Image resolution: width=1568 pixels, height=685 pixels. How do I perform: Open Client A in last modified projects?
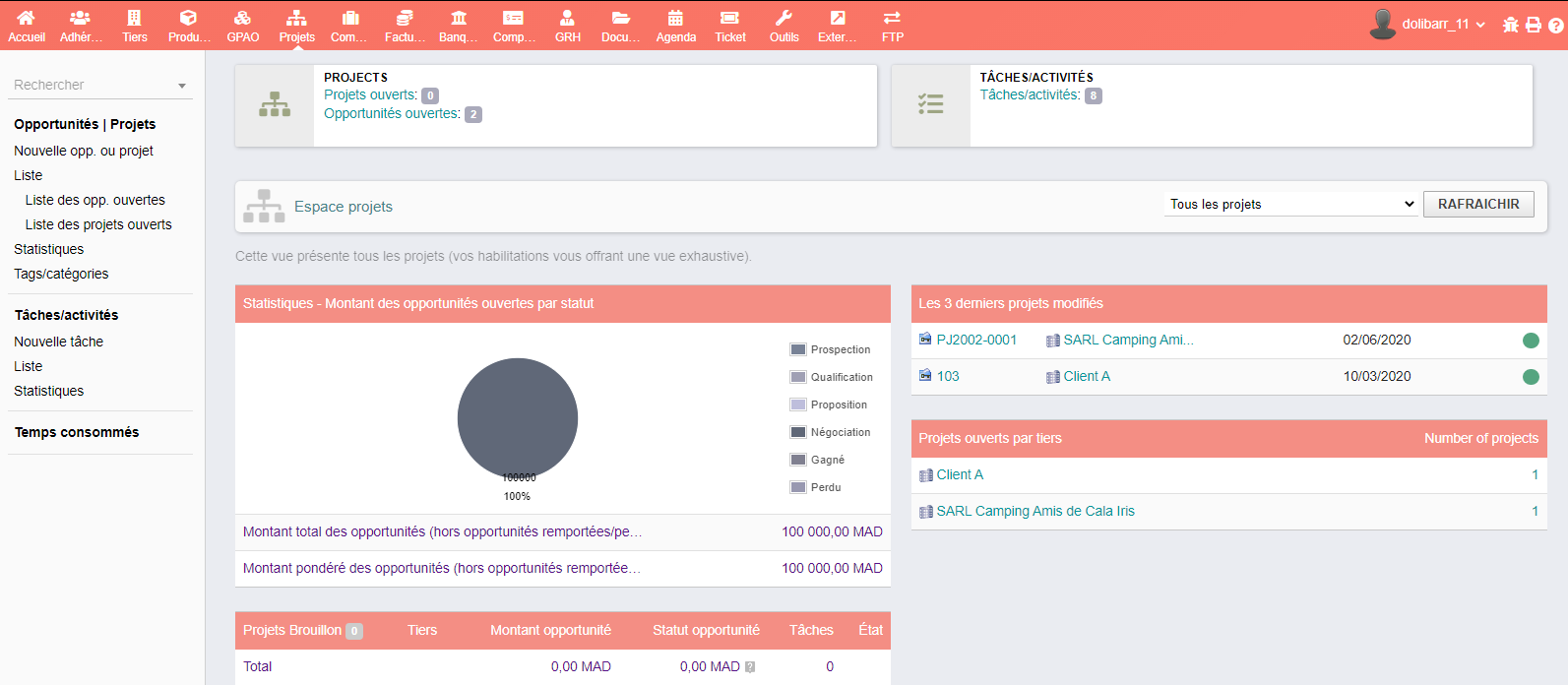[1087, 376]
